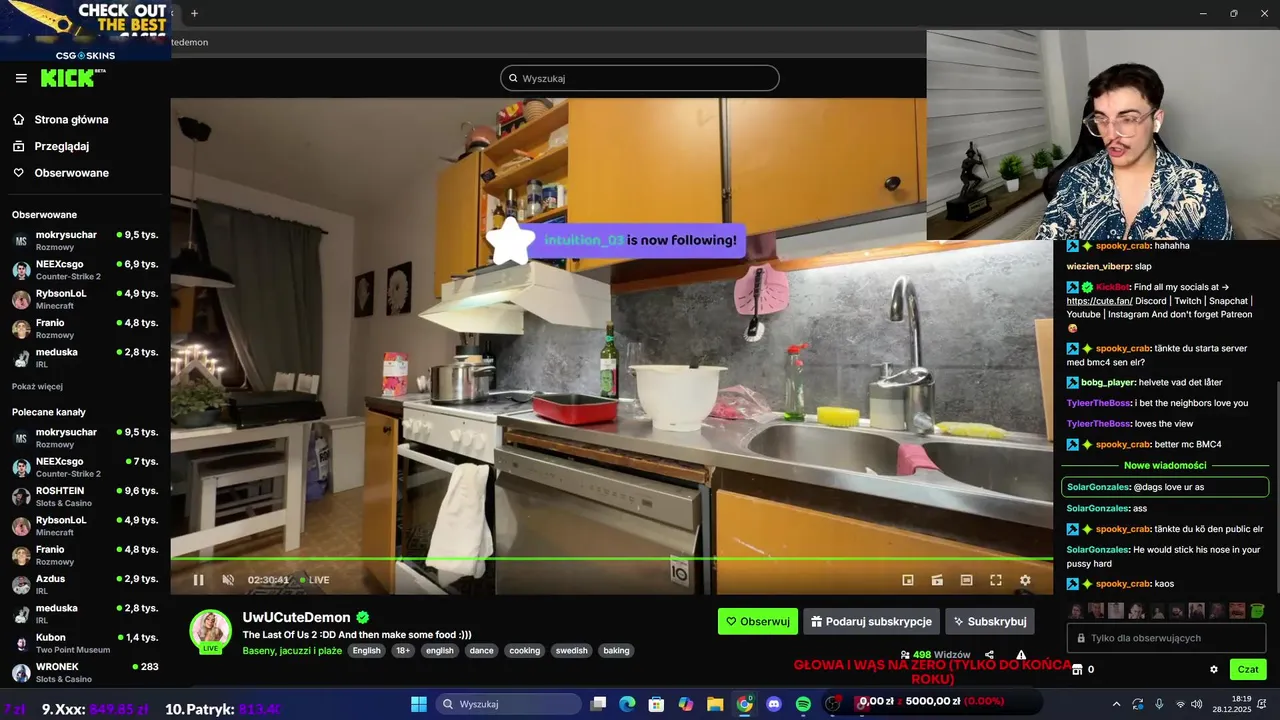Click the green video progress bar
The image size is (1280, 720).
click(x=612, y=559)
